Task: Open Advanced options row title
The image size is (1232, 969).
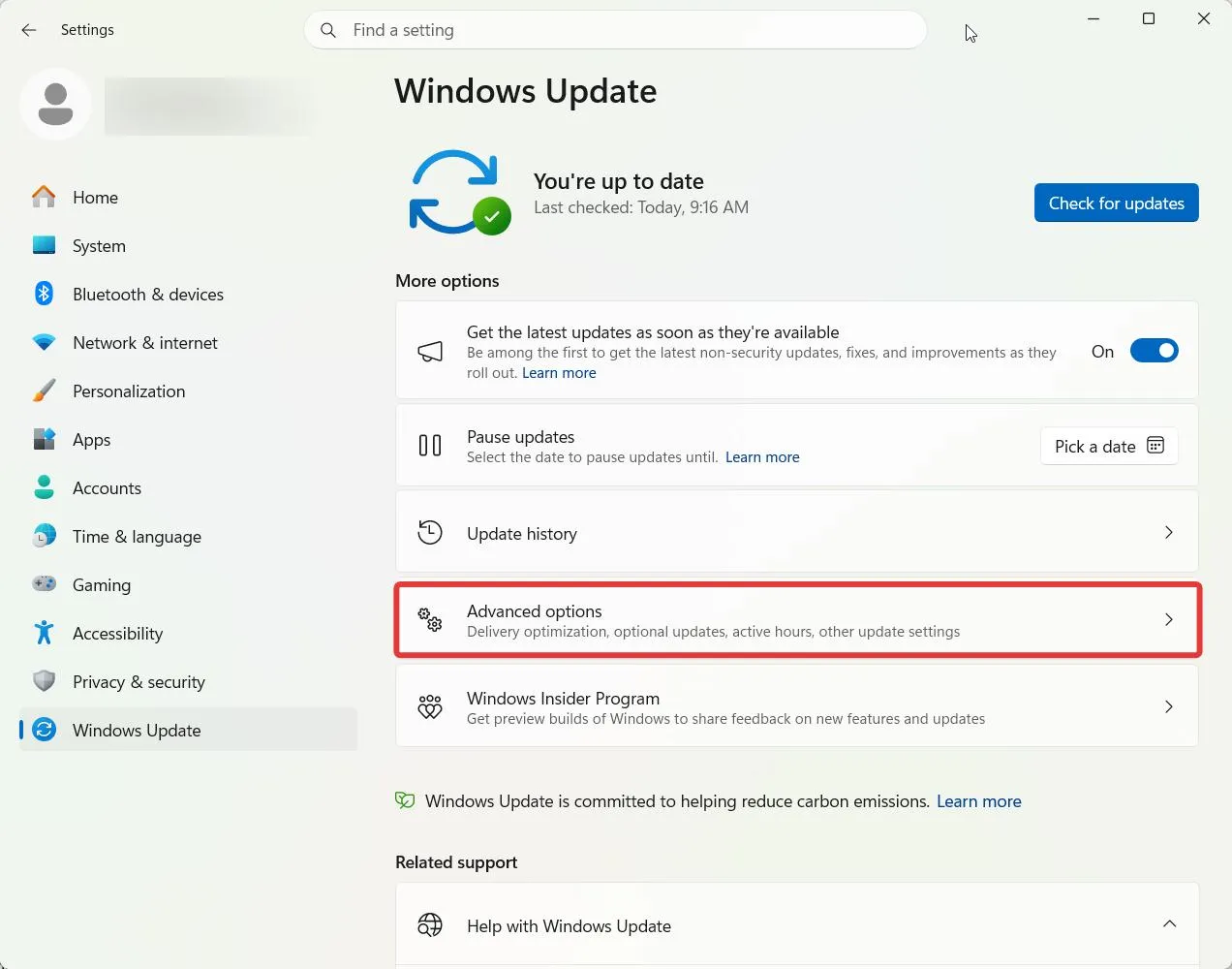Action: tap(534, 611)
